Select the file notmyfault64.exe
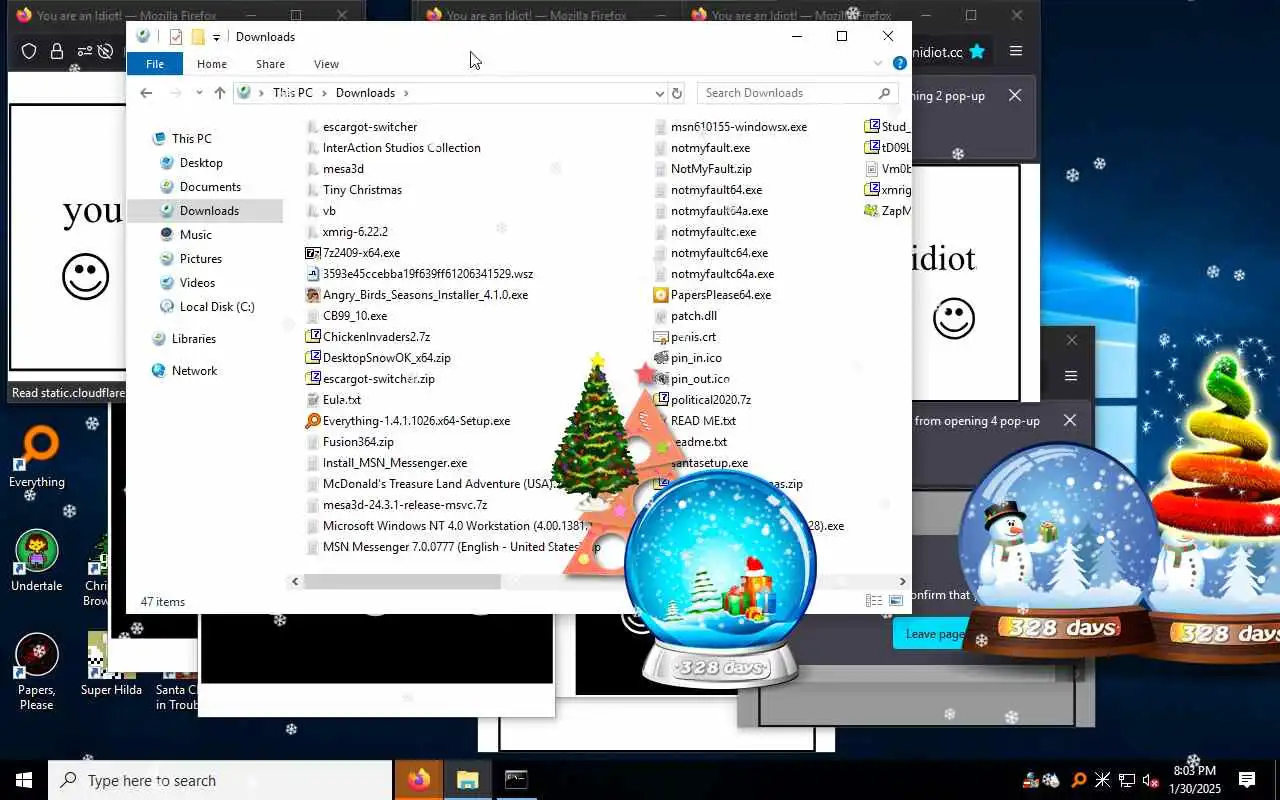The width and height of the screenshot is (1280, 800). pos(716,190)
